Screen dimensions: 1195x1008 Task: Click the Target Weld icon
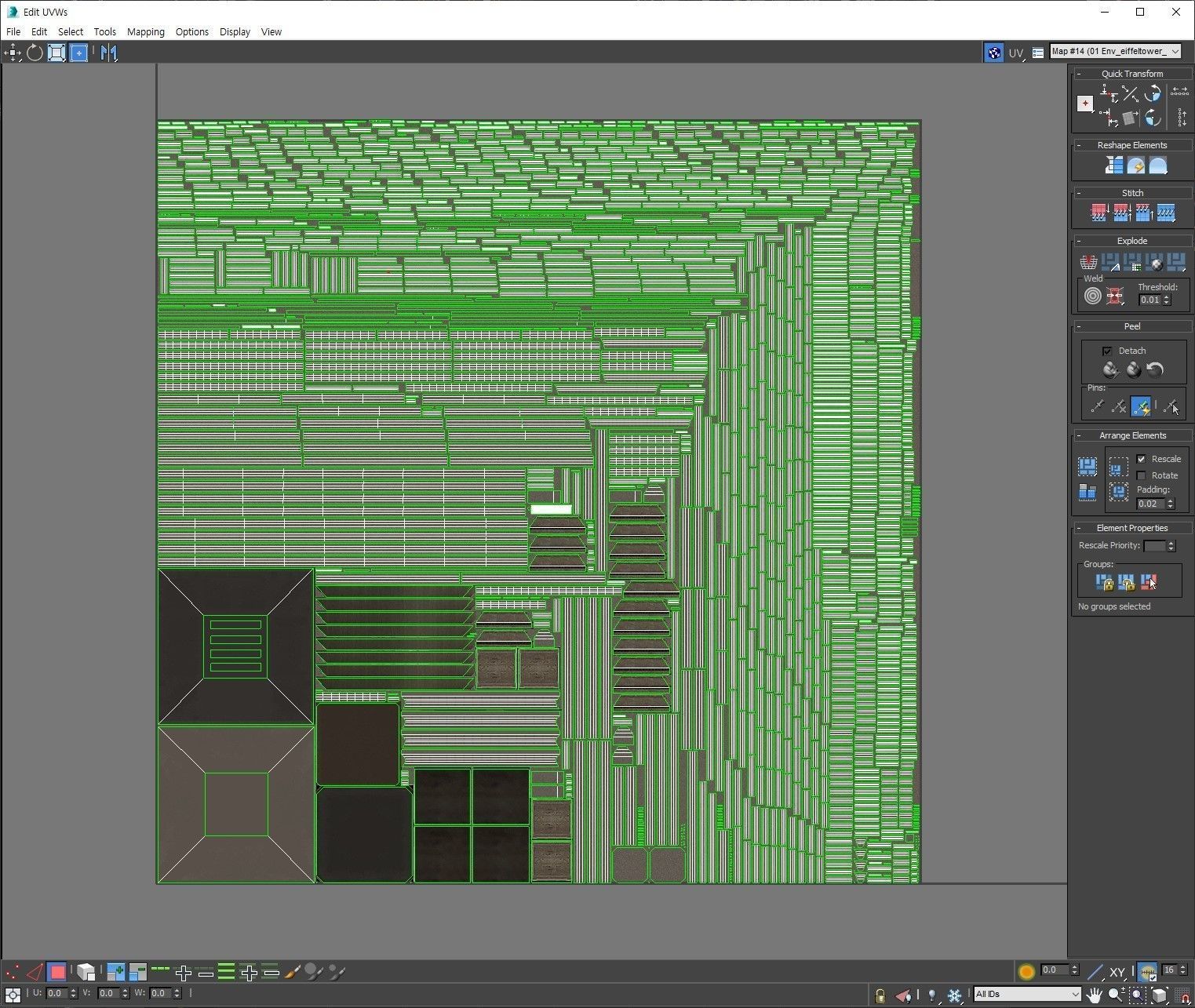1092,296
